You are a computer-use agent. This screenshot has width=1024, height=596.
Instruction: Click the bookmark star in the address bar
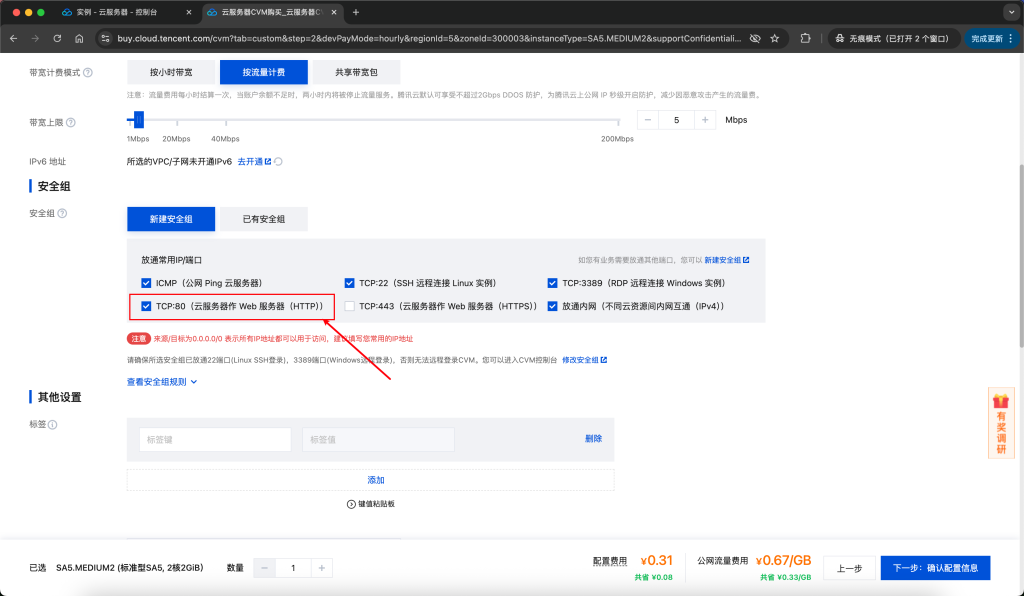(x=775, y=37)
